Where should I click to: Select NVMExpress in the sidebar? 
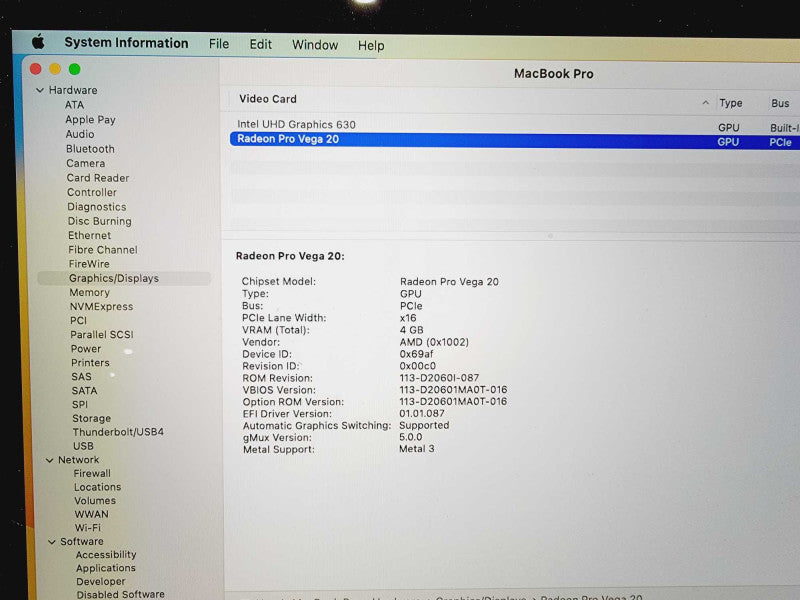[102, 307]
